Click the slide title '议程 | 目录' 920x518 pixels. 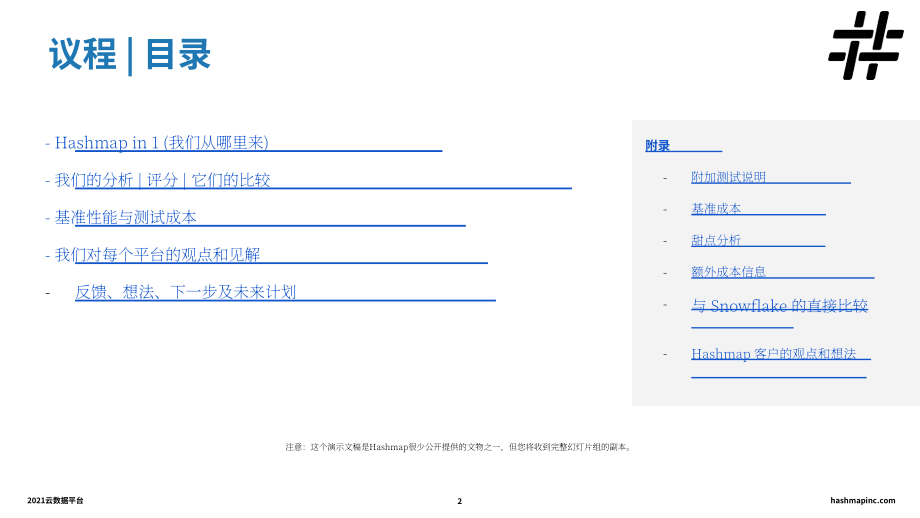130,55
